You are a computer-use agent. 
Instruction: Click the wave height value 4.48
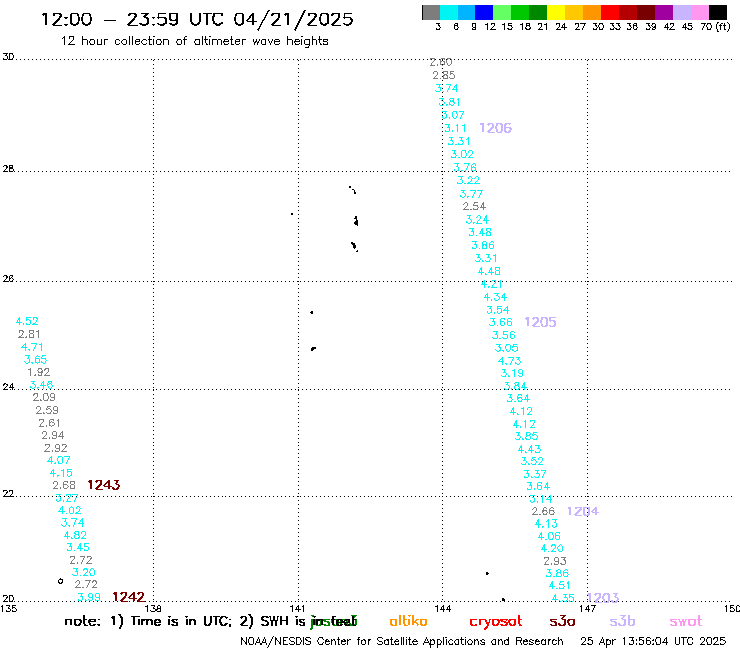coord(489,271)
